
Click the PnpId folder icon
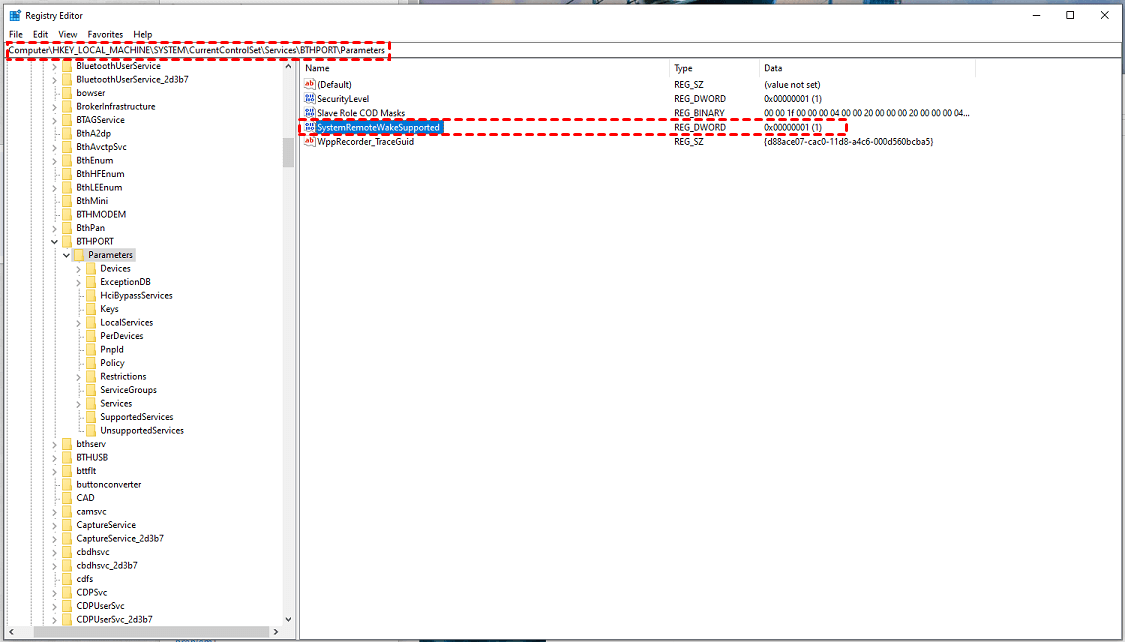90,349
